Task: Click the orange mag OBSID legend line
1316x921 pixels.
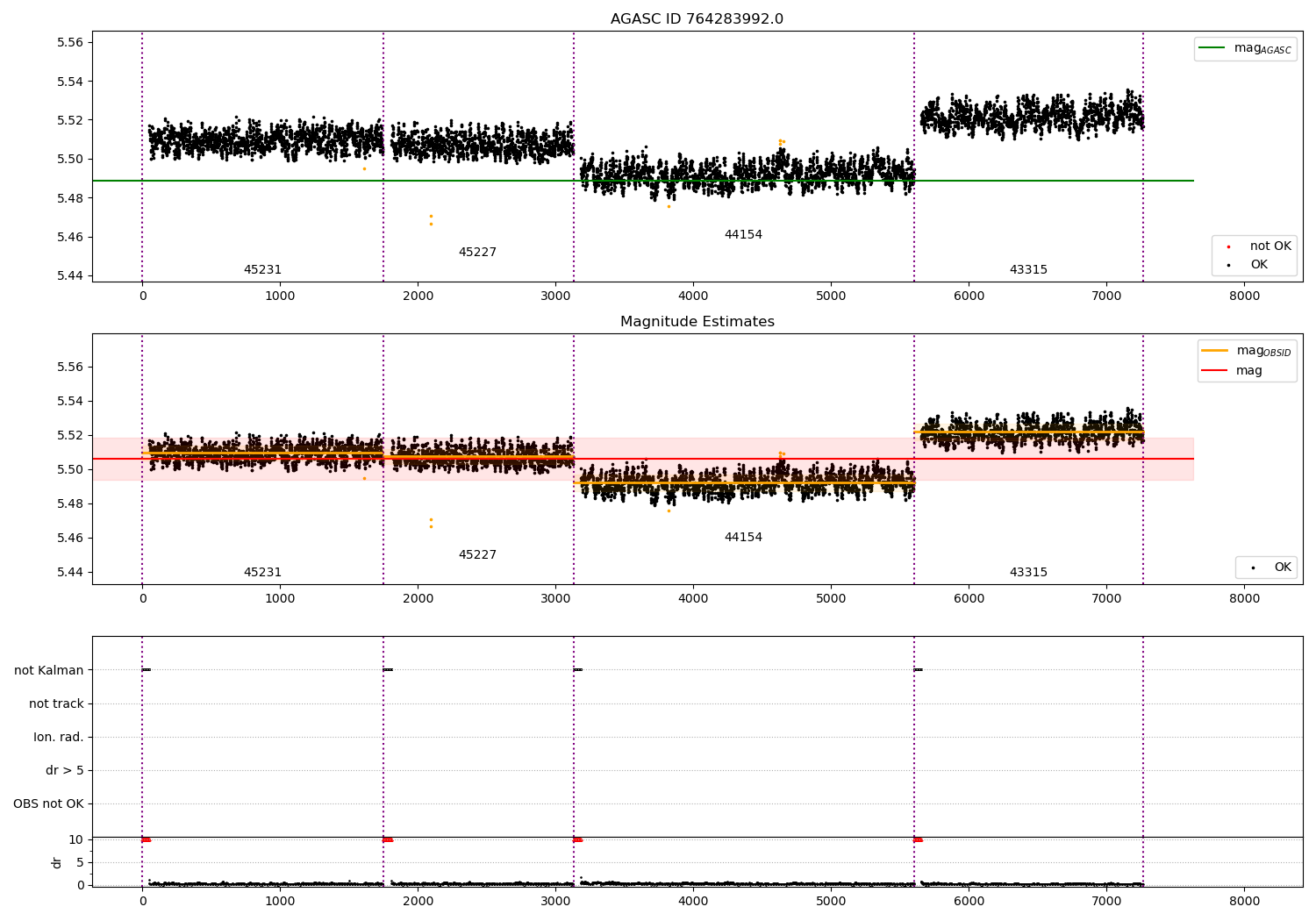Action: click(1214, 351)
